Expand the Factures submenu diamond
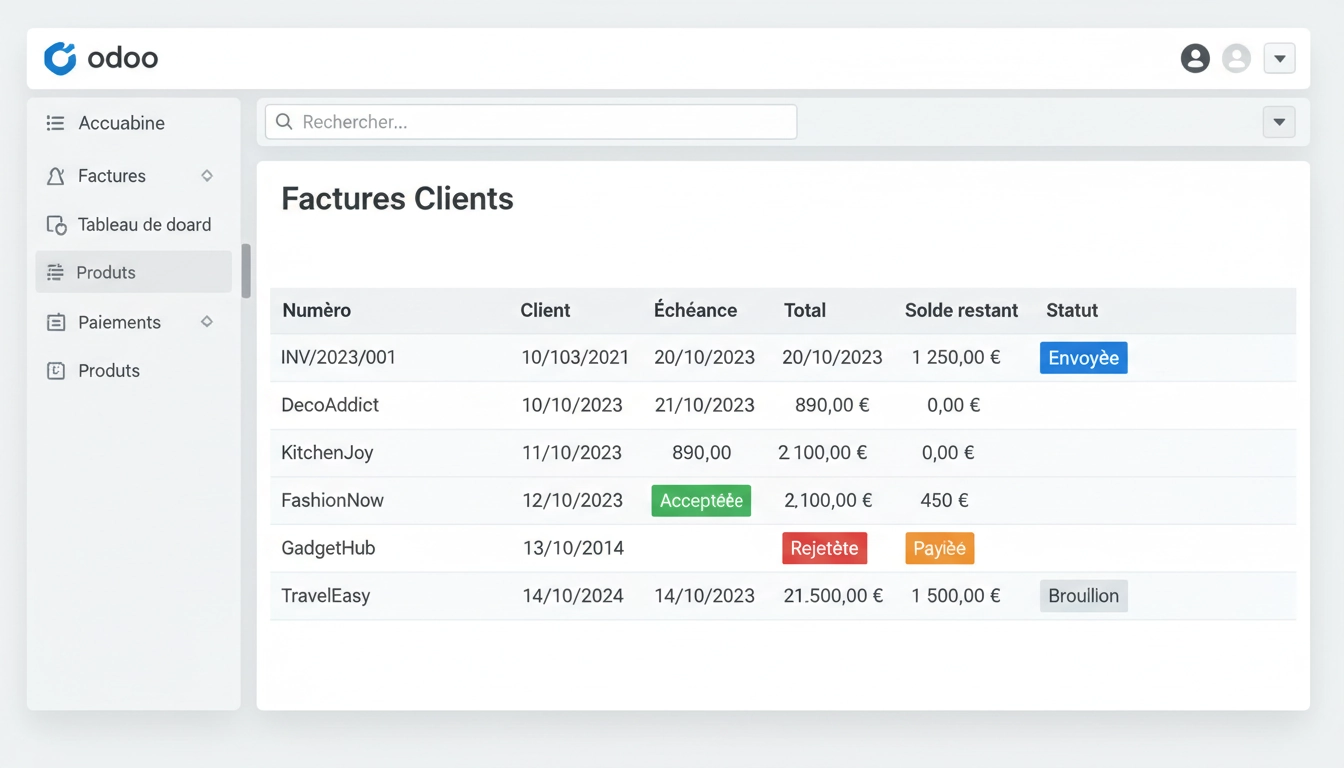 pos(207,176)
